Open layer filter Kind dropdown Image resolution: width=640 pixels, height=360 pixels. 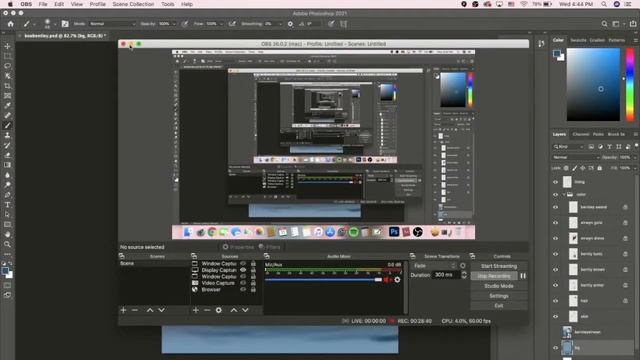click(x=569, y=147)
